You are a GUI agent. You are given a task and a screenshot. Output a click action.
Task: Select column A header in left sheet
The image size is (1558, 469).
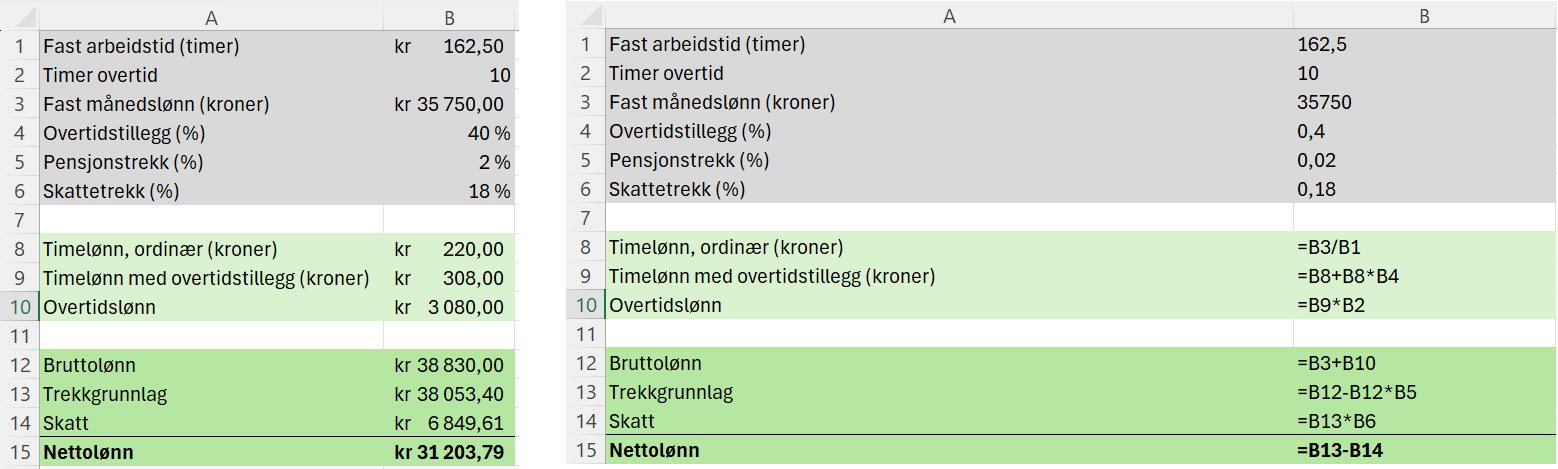click(211, 17)
